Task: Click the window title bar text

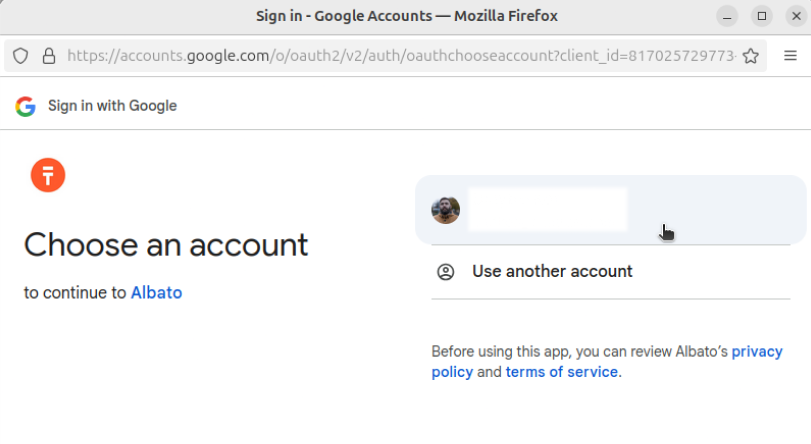Action: coord(406,16)
